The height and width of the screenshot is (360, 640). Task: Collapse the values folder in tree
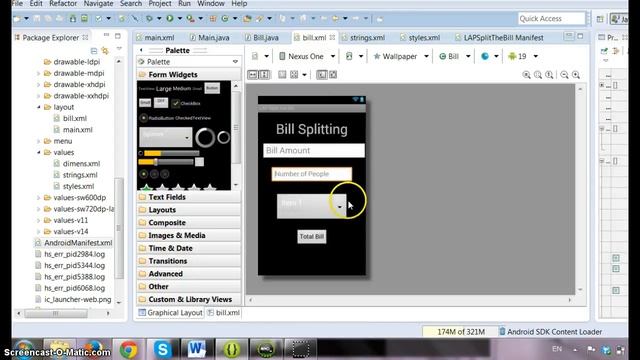point(39,152)
